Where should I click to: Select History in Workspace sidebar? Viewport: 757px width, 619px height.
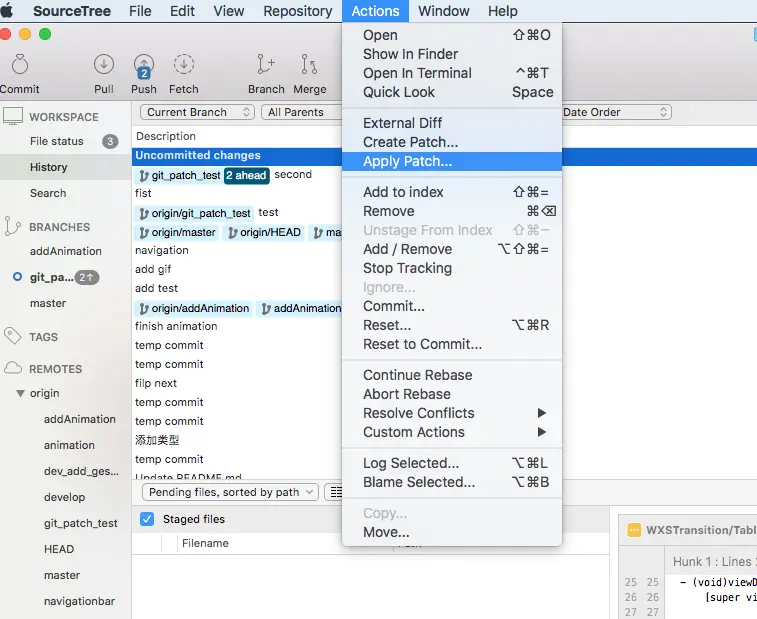[48, 167]
